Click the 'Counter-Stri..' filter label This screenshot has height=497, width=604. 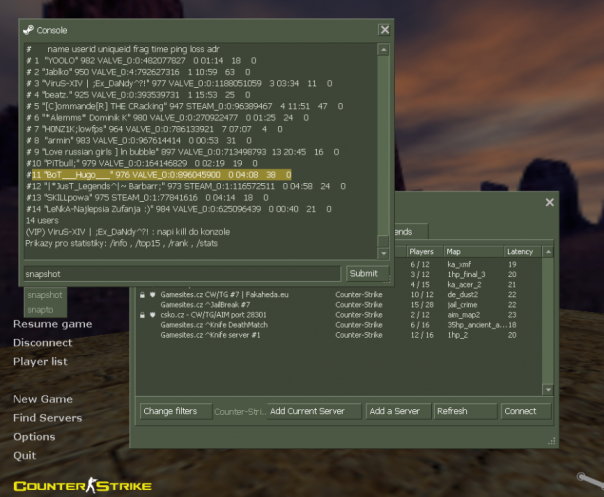click(240, 412)
